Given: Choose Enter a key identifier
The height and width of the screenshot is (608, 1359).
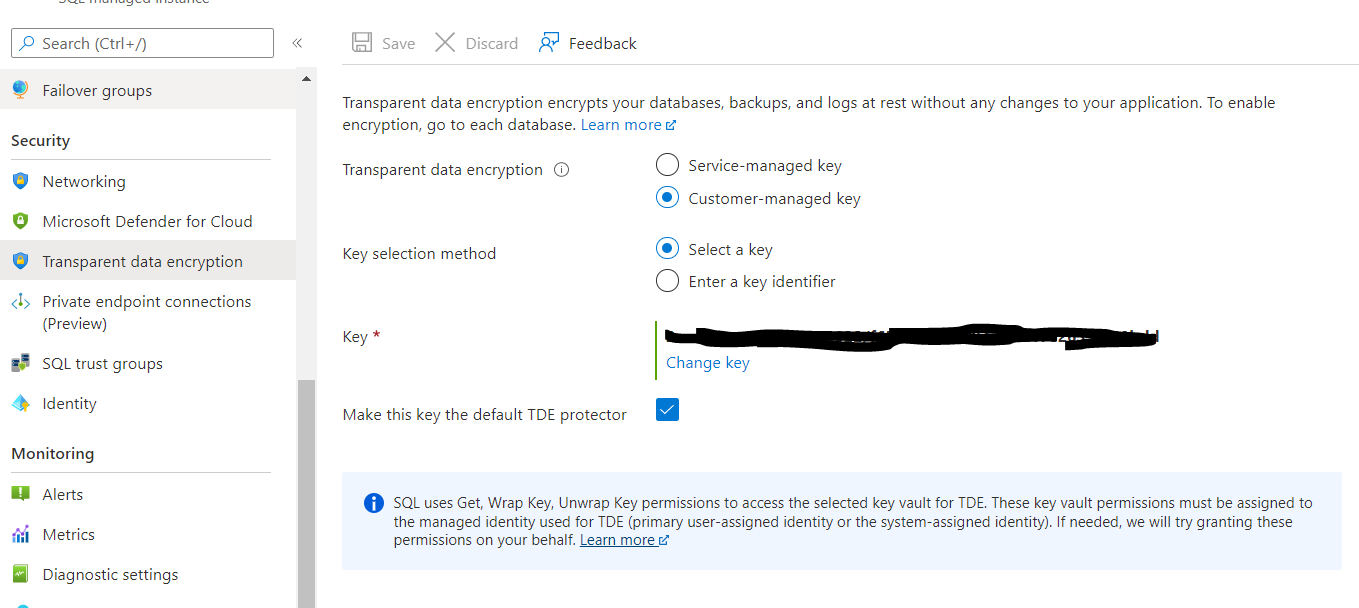Looking at the screenshot, I should click(x=667, y=281).
